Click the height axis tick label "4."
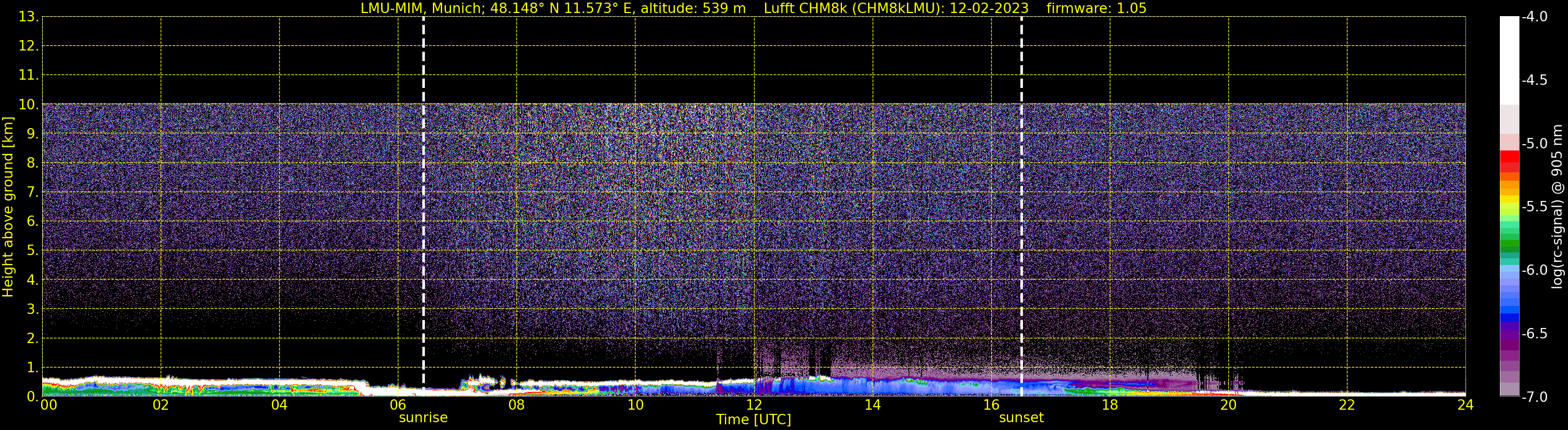The height and width of the screenshot is (430, 1568). 33,280
